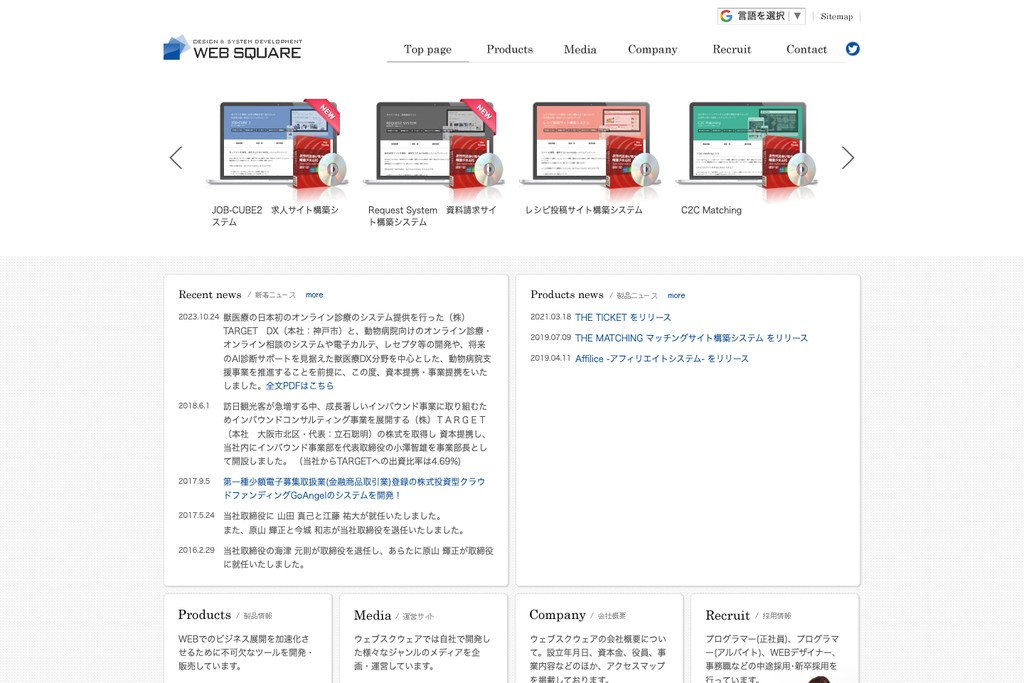Click the 2019.07.09 product news date
This screenshot has height=683, width=1024.
pyautogui.click(x=551, y=338)
